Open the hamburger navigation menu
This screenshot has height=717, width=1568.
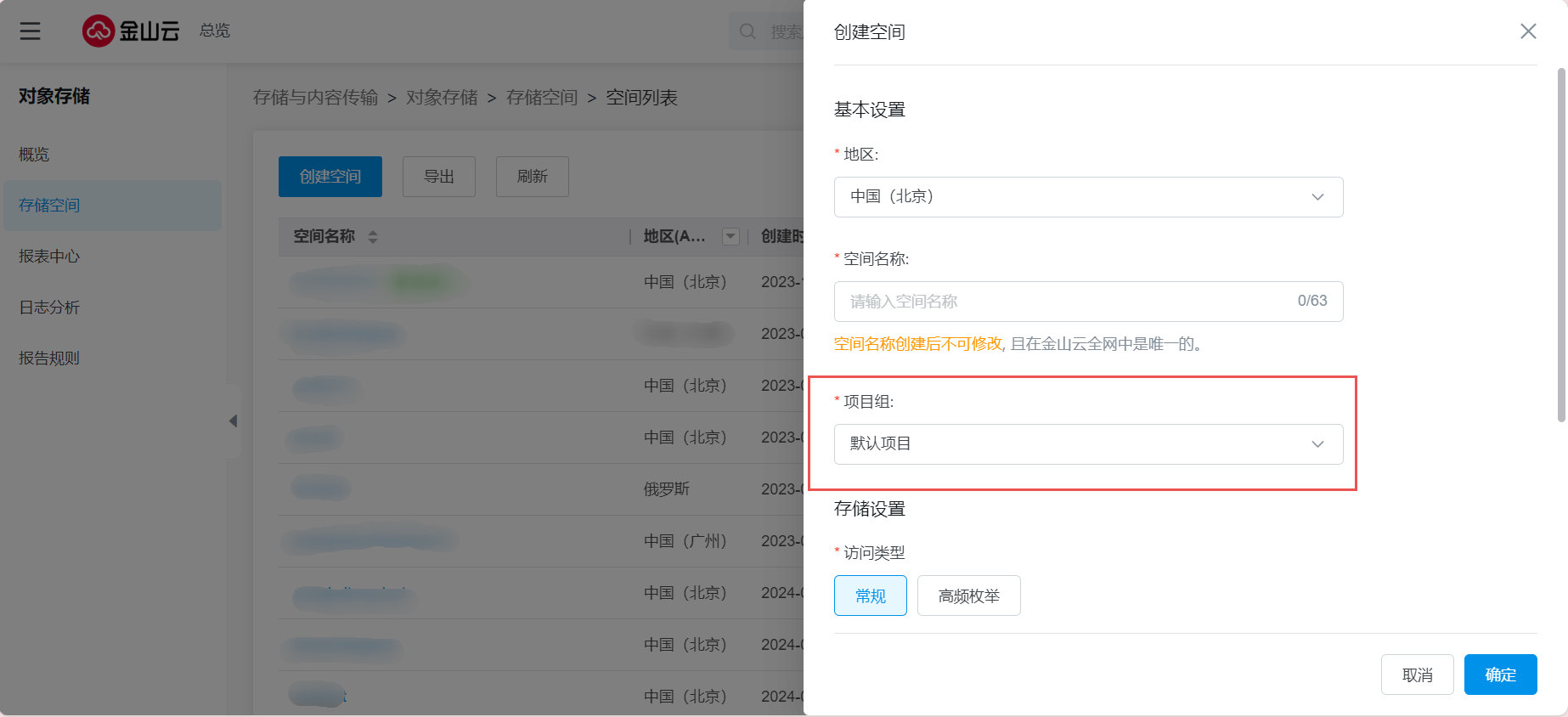(x=31, y=31)
